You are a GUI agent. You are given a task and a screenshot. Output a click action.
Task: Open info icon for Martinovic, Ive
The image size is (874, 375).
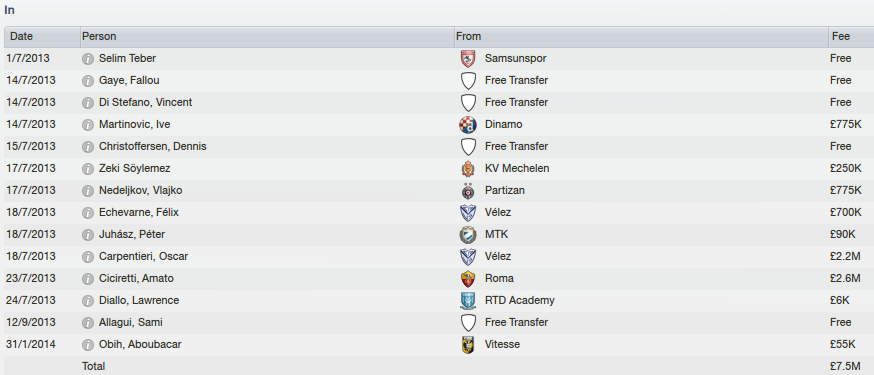(x=88, y=125)
